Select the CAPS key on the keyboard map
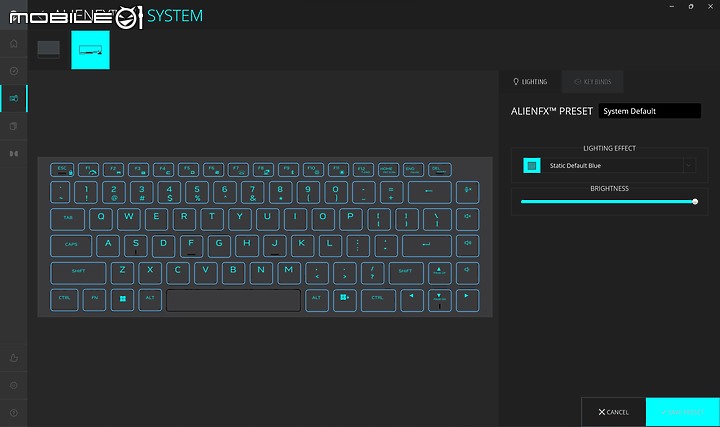Viewport: 720px width, 427px height. click(71, 246)
